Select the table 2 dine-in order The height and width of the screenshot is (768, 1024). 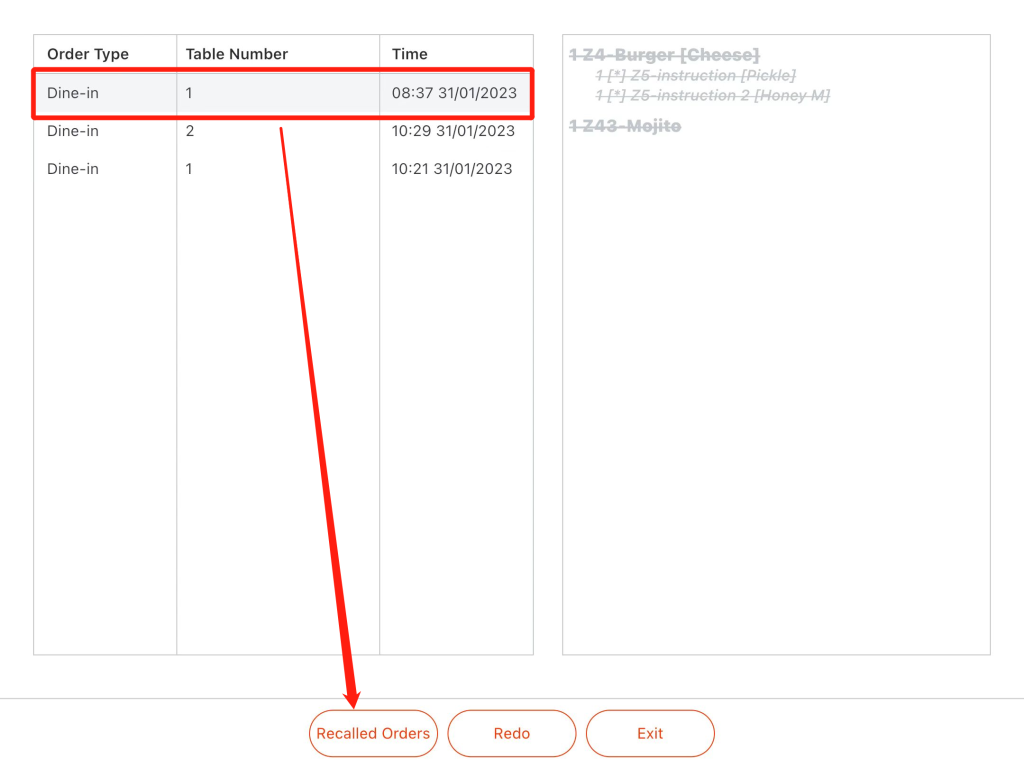(x=283, y=131)
